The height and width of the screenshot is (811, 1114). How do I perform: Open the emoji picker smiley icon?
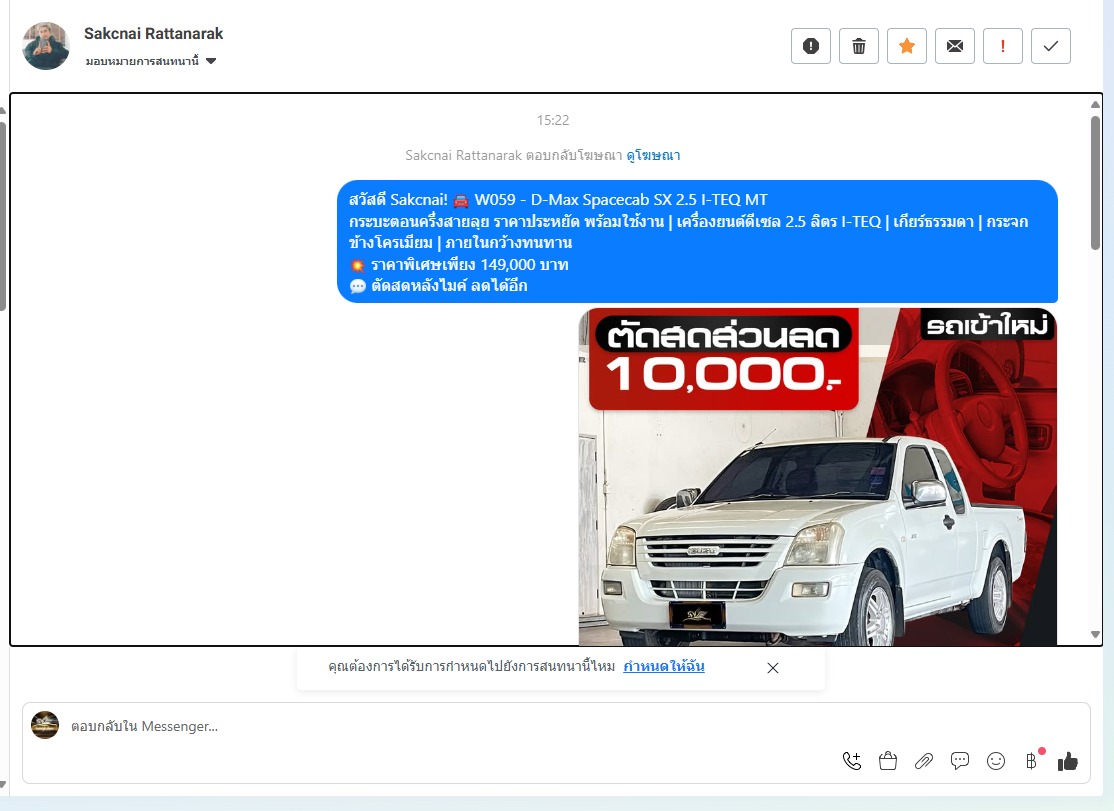[x=996, y=761]
